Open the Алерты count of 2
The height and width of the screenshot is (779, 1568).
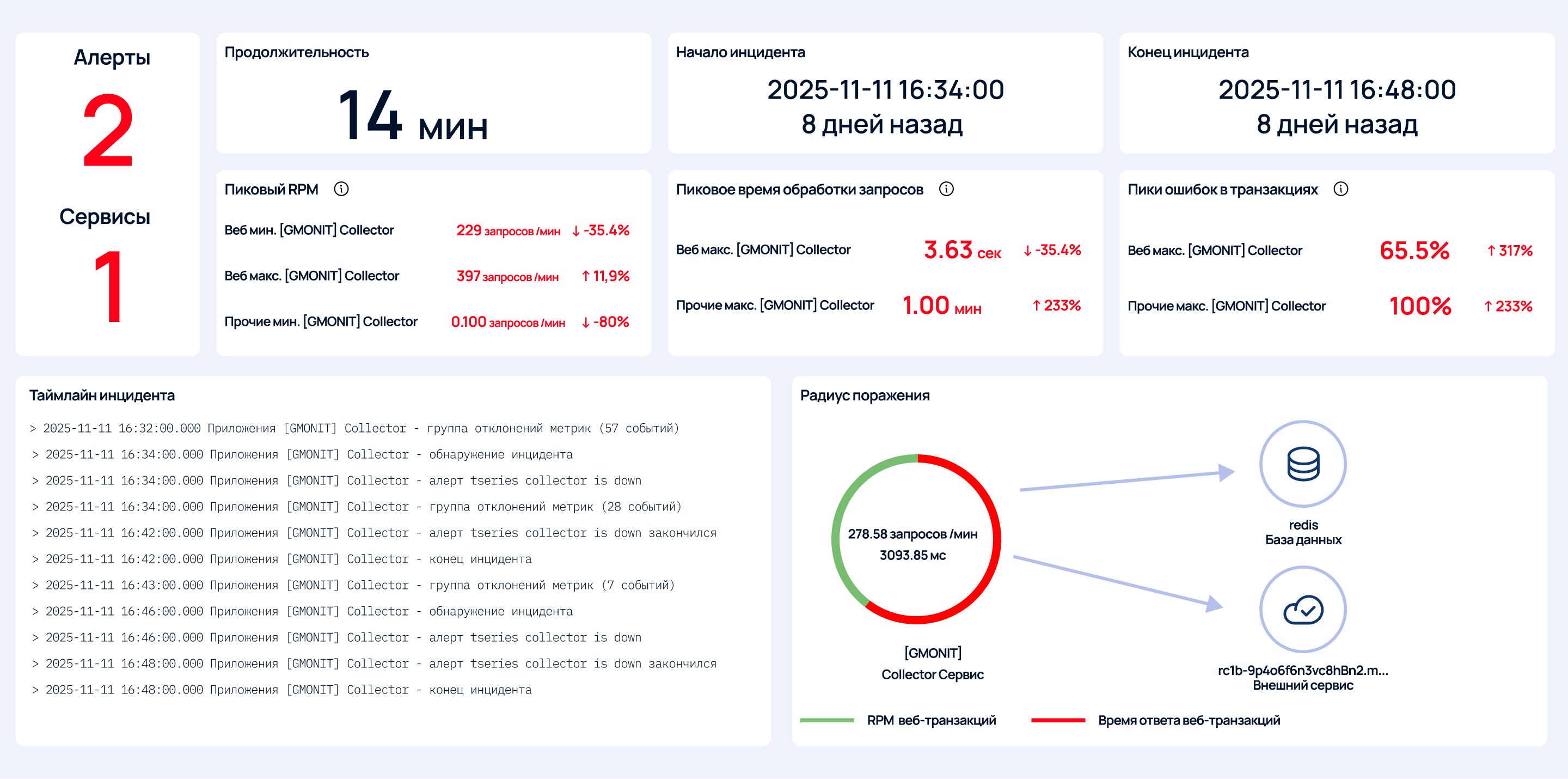coord(108,130)
